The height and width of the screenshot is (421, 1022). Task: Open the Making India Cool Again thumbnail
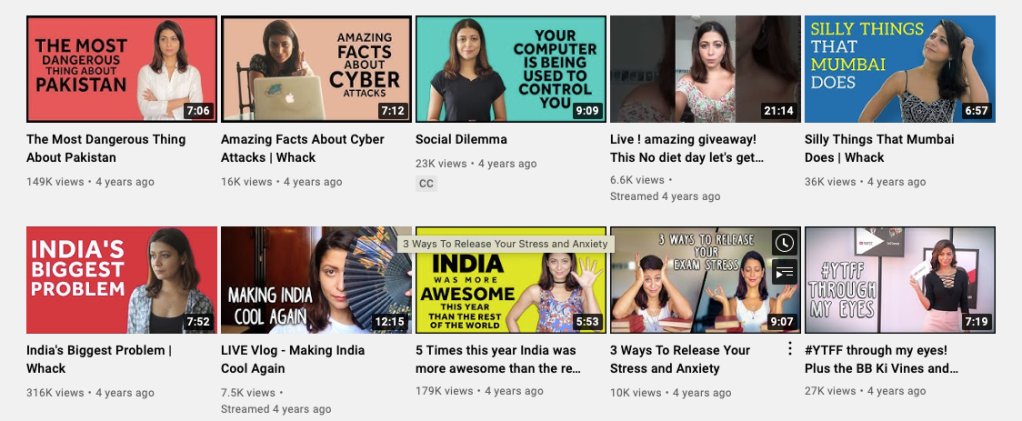tap(316, 280)
